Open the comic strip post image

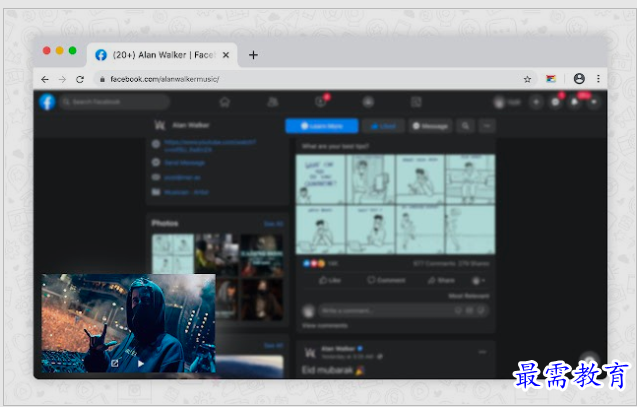click(395, 204)
